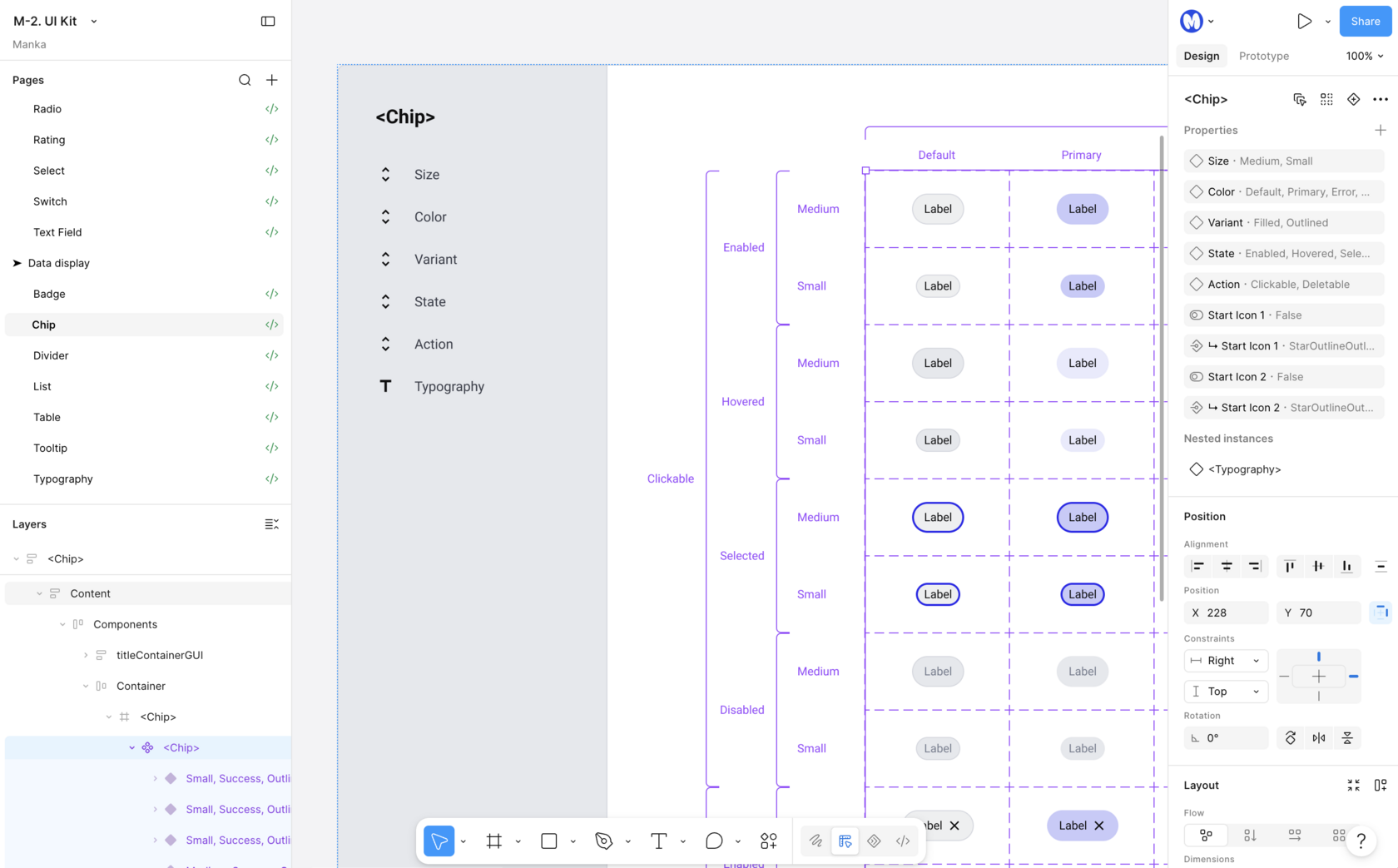
Task: Open the distribute spacing alignment option
Action: coord(1381,567)
